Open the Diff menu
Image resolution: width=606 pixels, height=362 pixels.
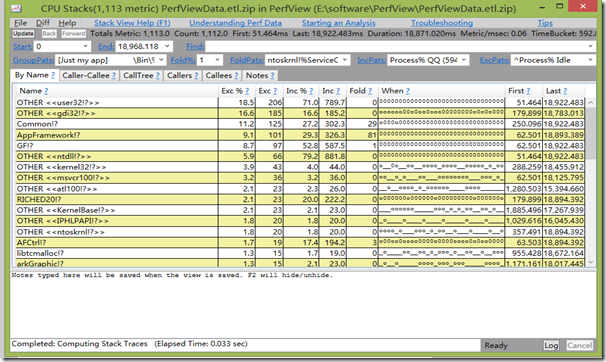(x=43, y=23)
